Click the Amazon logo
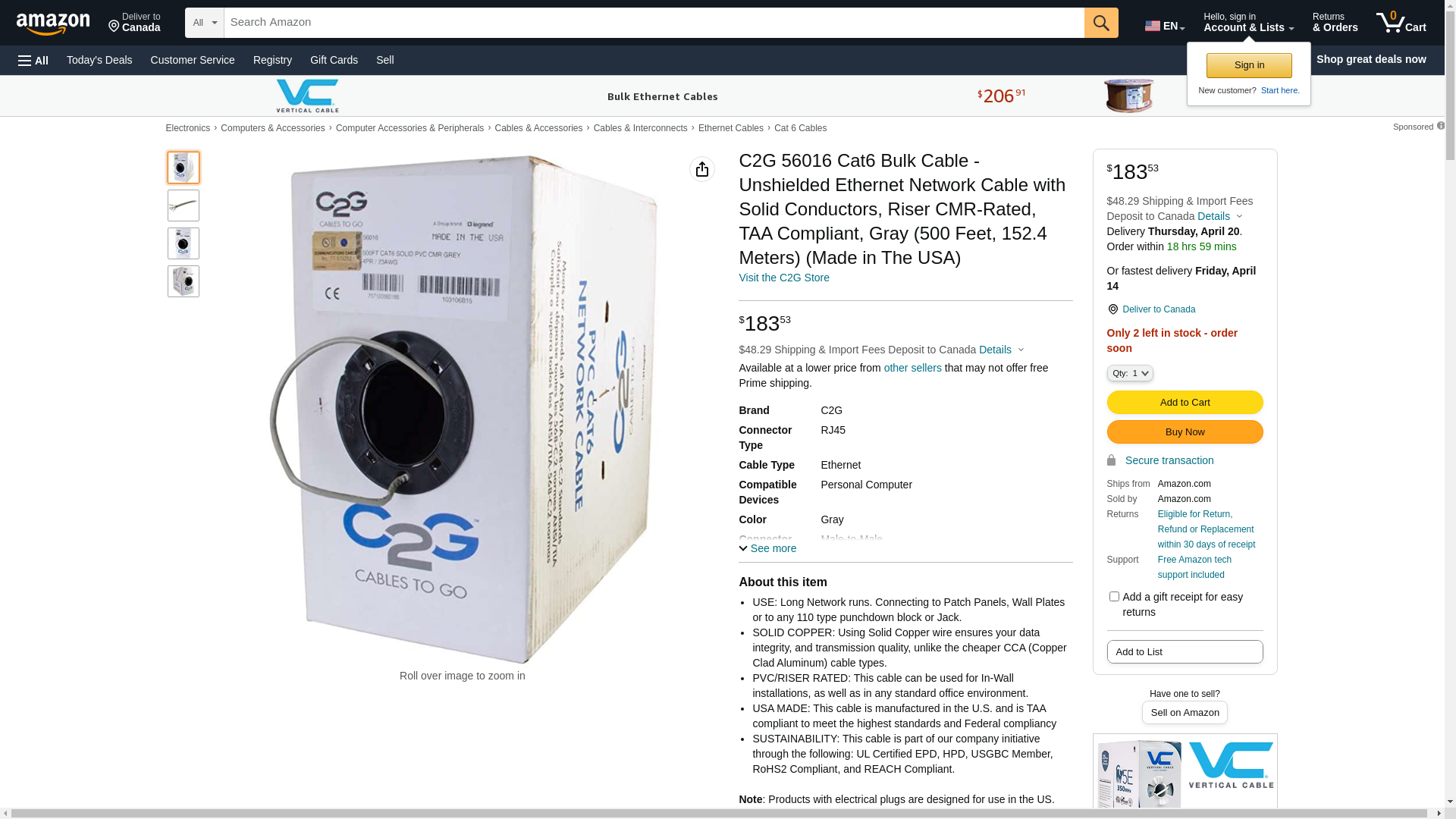Image resolution: width=1456 pixels, height=819 pixels. point(53,24)
